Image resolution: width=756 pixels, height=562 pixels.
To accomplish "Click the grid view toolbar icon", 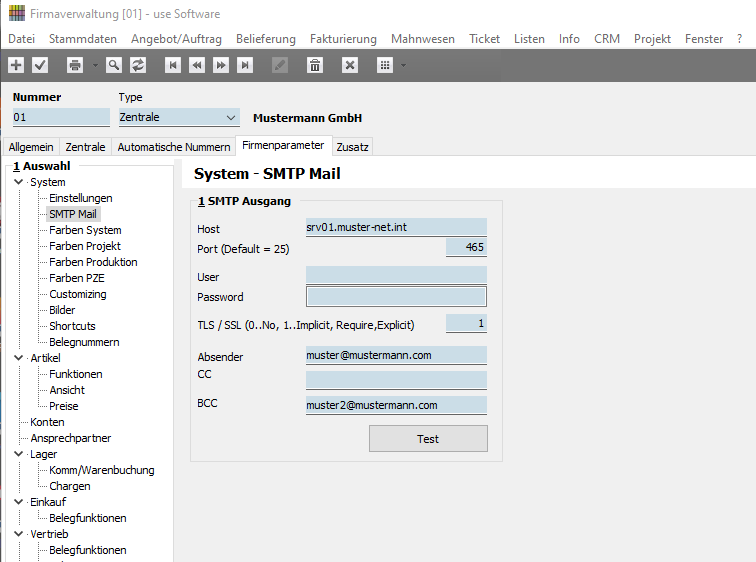I will pos(385,65).
